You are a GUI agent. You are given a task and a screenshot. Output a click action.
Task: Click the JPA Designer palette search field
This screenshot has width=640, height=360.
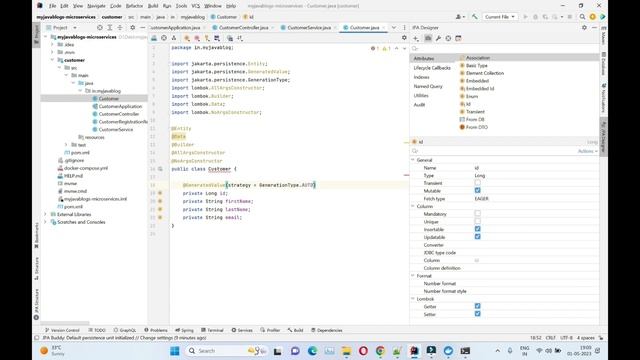pos(504,49)
